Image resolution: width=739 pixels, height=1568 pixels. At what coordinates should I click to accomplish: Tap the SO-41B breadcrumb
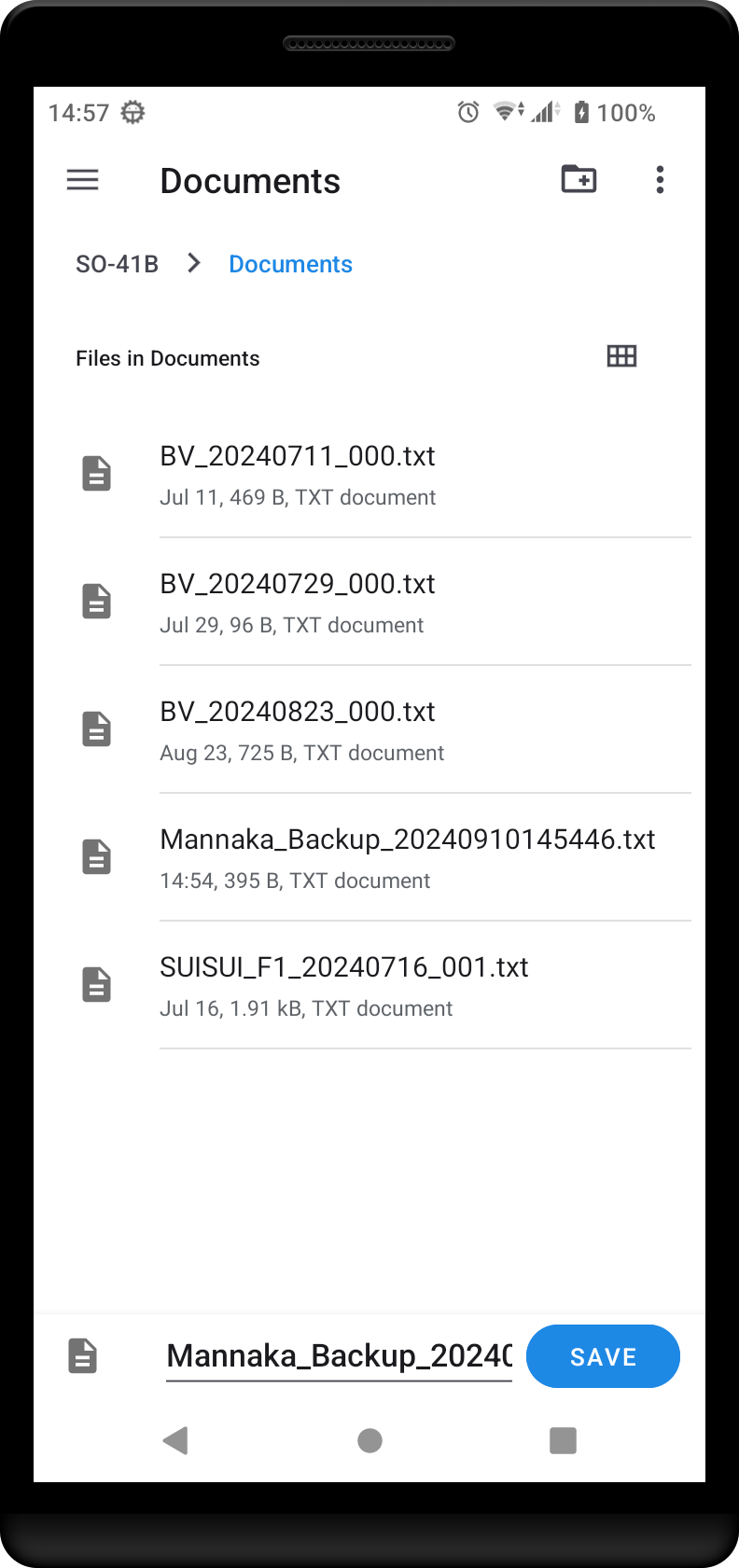(117, 265)
